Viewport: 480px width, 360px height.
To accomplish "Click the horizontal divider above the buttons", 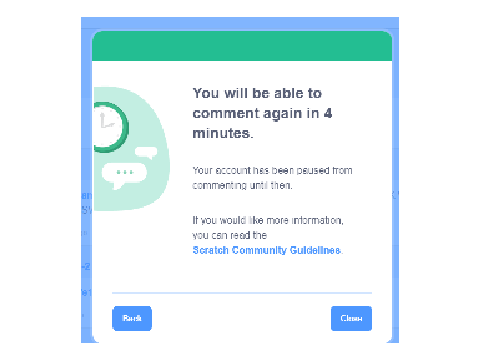I will 242,293.
